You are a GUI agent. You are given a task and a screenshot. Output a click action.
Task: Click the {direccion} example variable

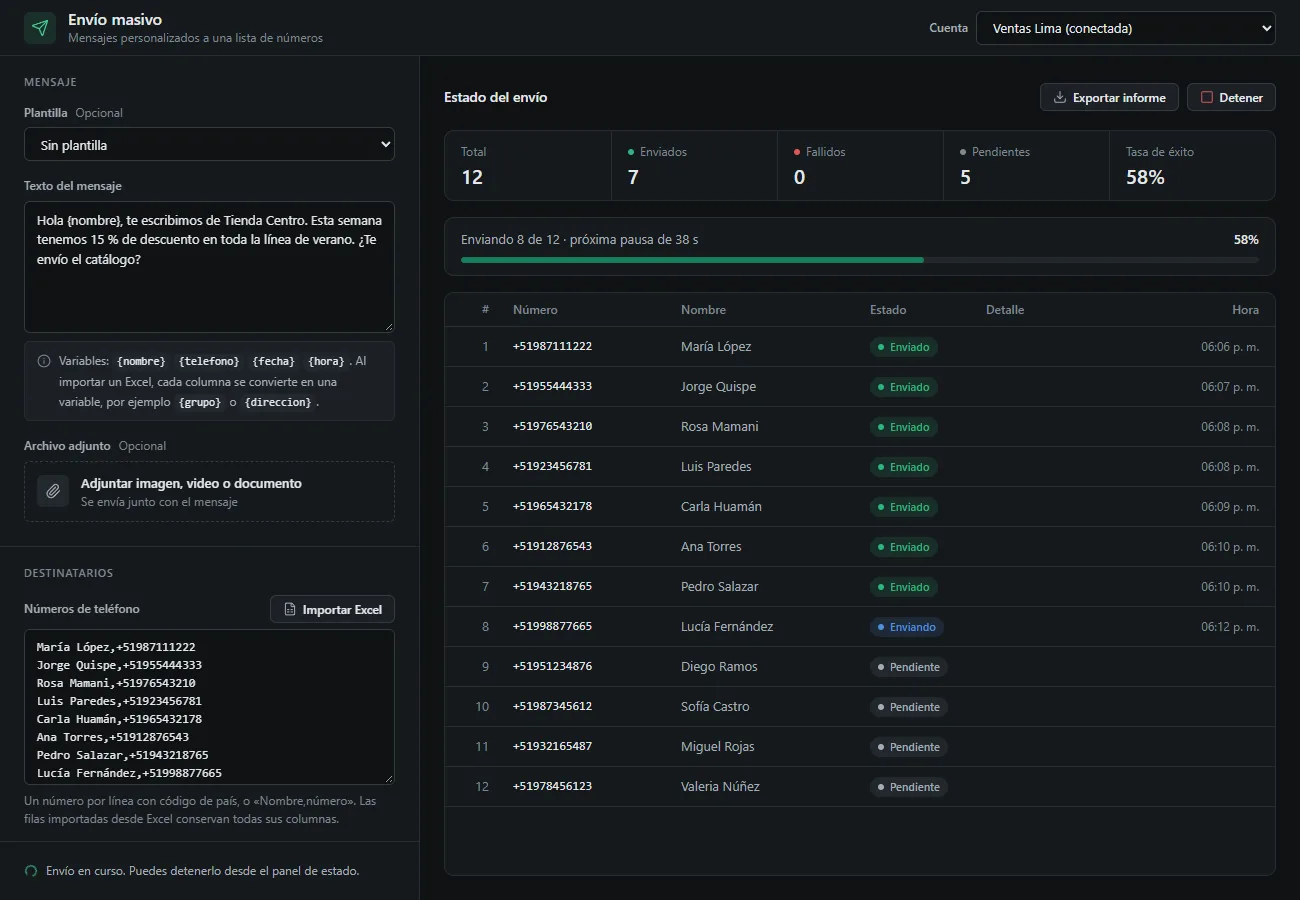278,402
